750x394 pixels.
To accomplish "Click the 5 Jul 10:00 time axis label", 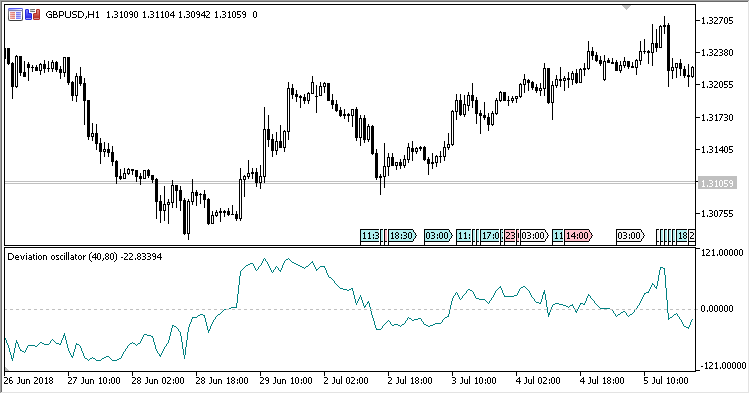I will 666,381.
